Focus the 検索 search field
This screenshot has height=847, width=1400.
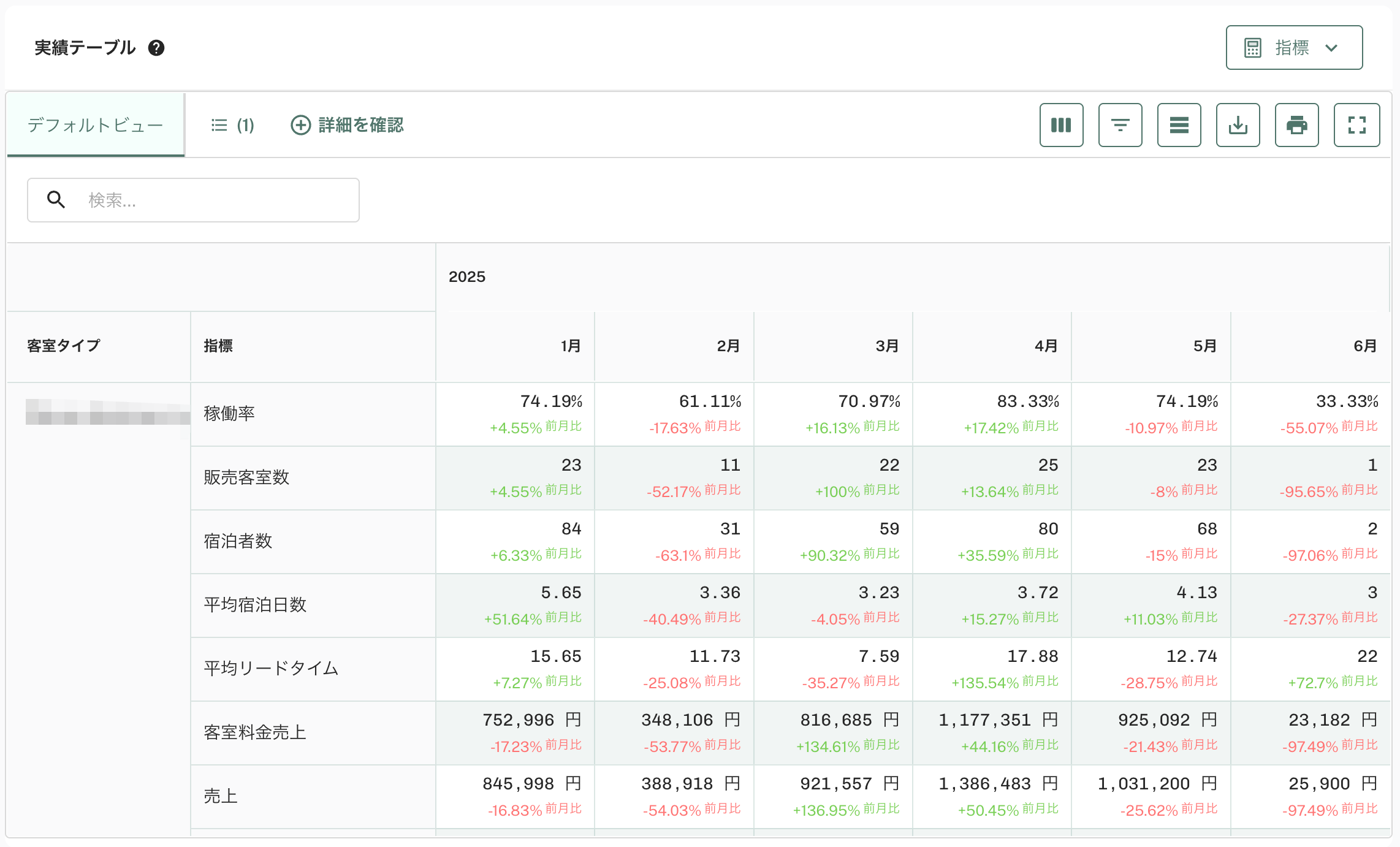coord(193,200)
